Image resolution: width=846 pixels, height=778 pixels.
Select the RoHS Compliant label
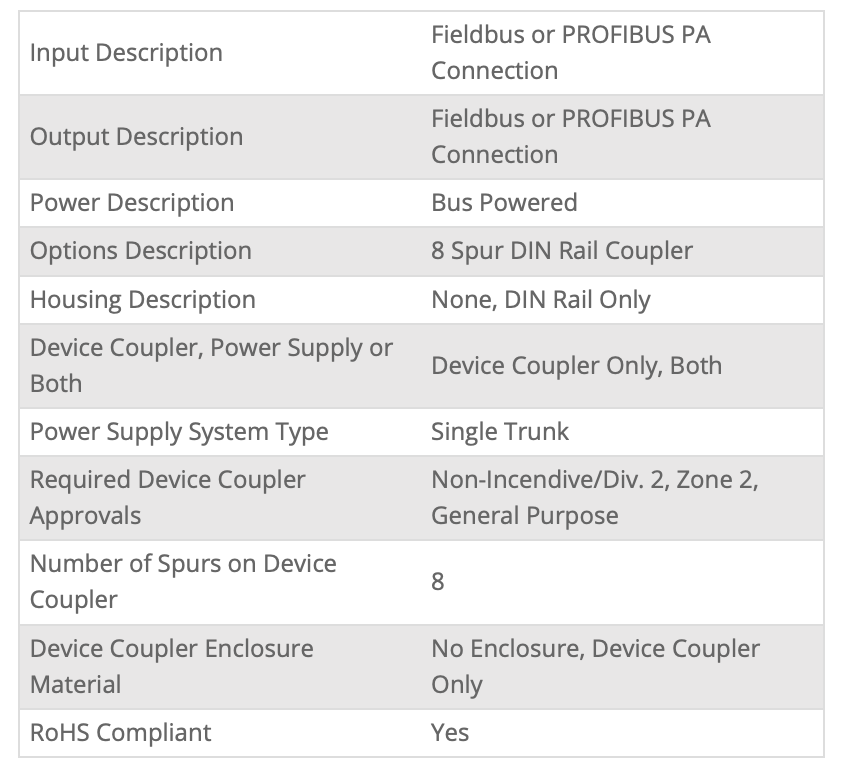click(x=120, y=733)
